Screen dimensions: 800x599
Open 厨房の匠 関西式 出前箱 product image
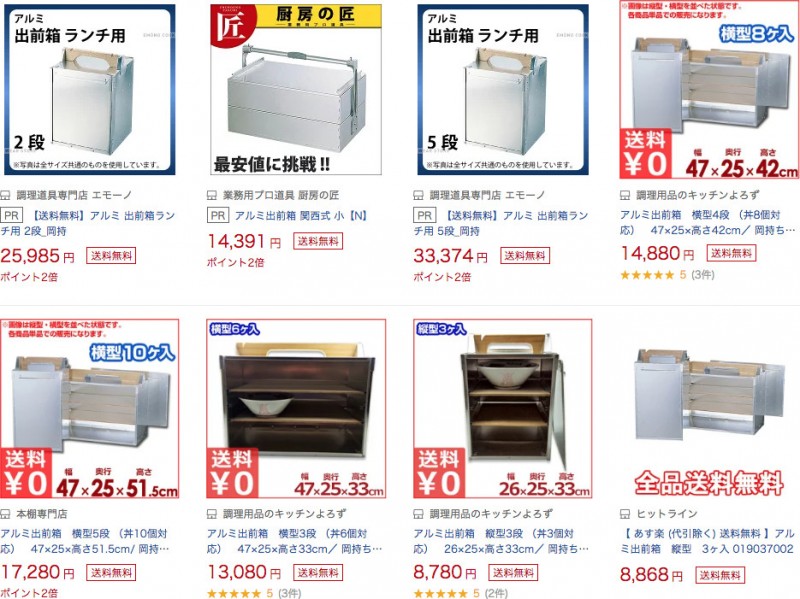296,90
